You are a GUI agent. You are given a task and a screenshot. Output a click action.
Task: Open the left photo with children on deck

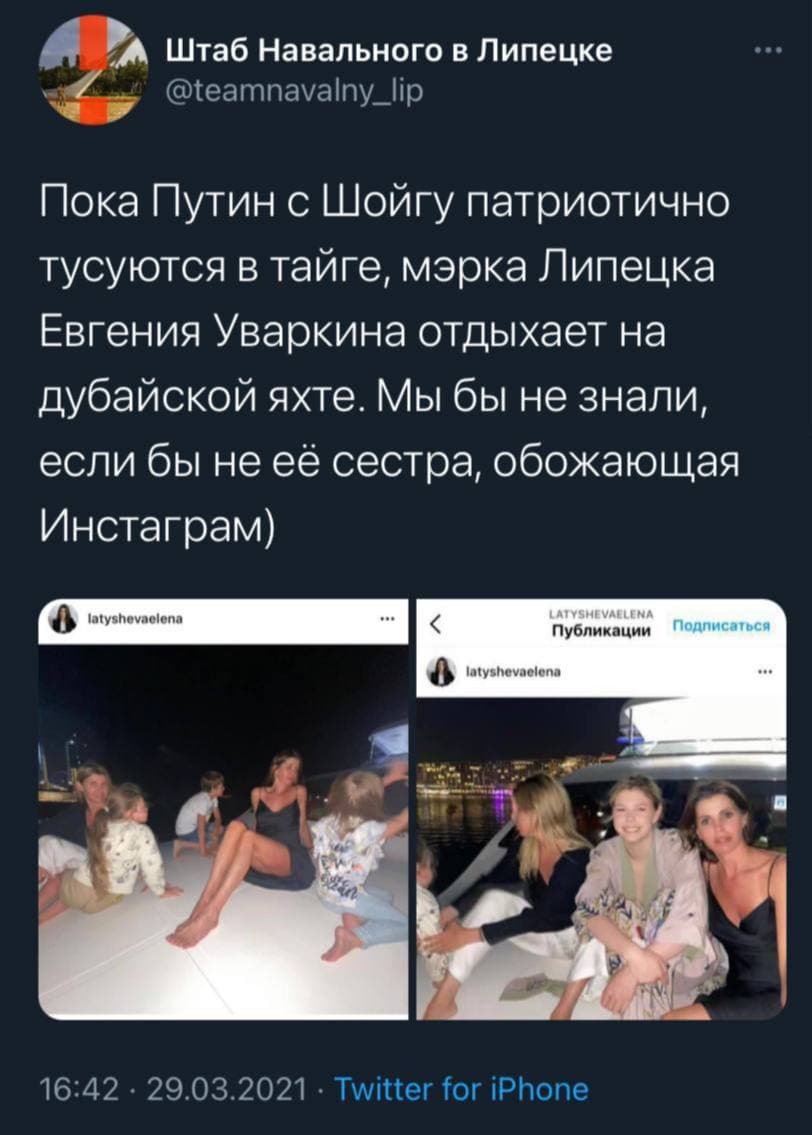point(223,831)
